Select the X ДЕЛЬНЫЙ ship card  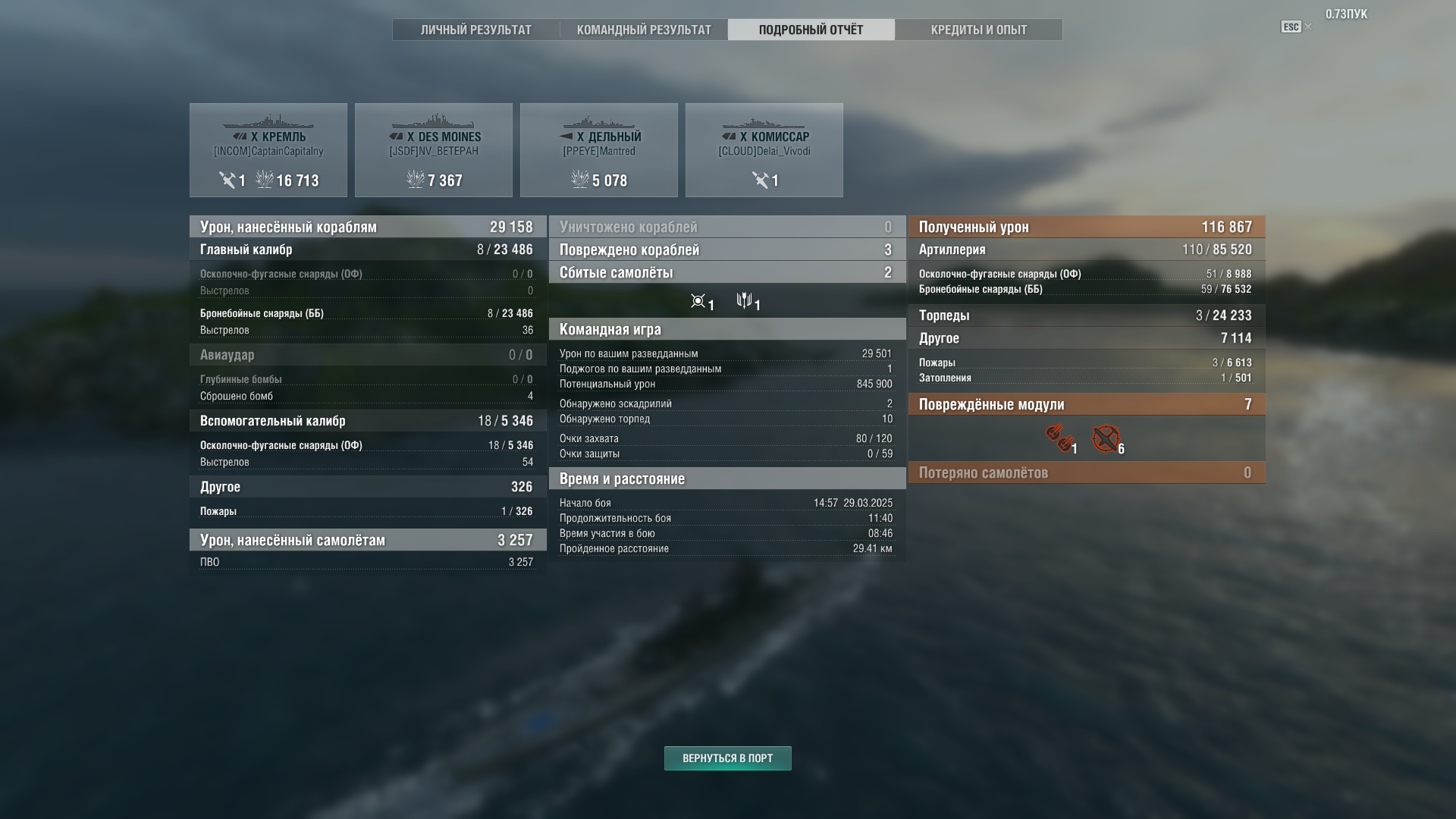599,150
